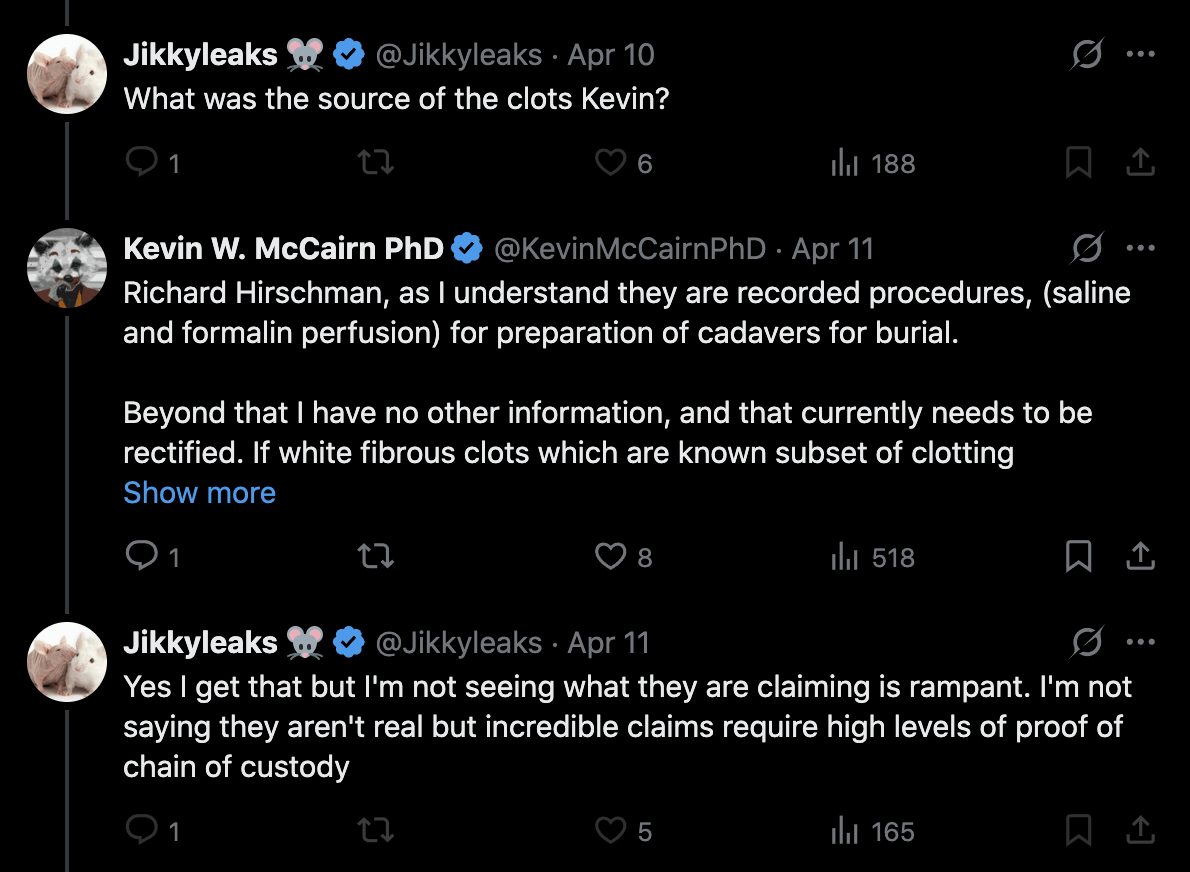Expand Kevin McCairn's tweet with Show more
The height and width of the screenshot is (872, 1190).
[x=199, y=493]
